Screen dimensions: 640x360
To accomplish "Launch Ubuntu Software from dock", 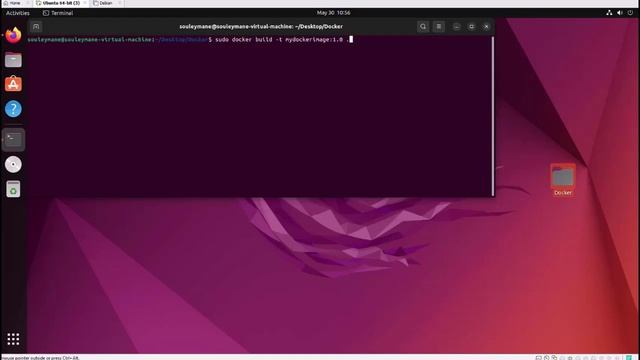I will 13,84.
